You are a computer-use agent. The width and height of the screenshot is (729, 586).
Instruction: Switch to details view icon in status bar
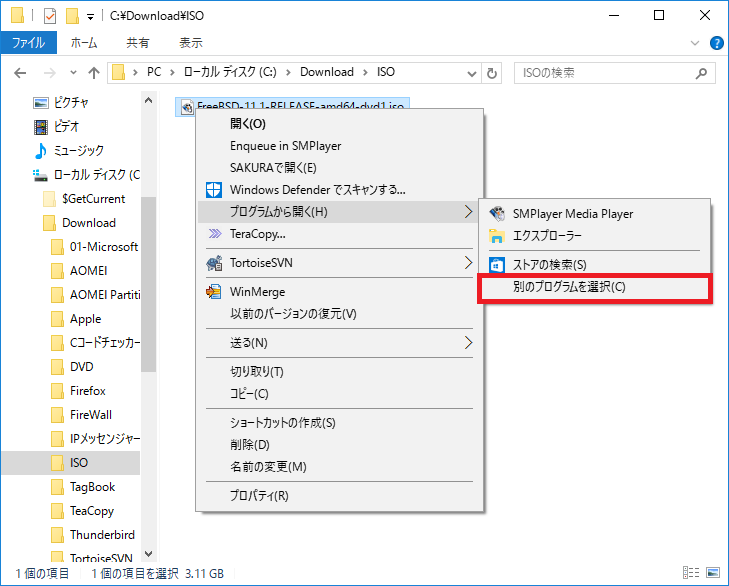click(691, 573)
